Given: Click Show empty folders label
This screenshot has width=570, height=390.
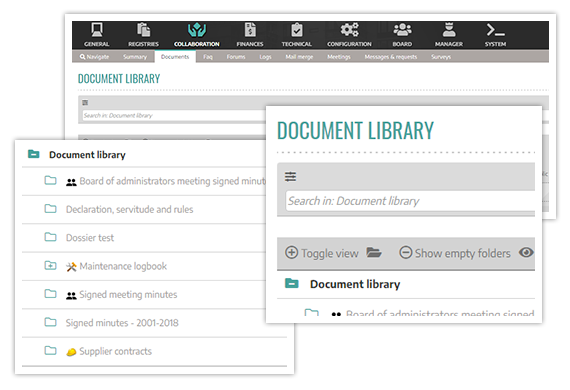Looking at the screenshot, I should [463, 253].
